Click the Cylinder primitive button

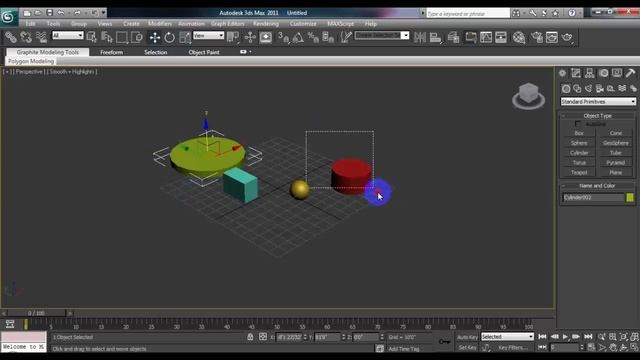pos(579,153)
